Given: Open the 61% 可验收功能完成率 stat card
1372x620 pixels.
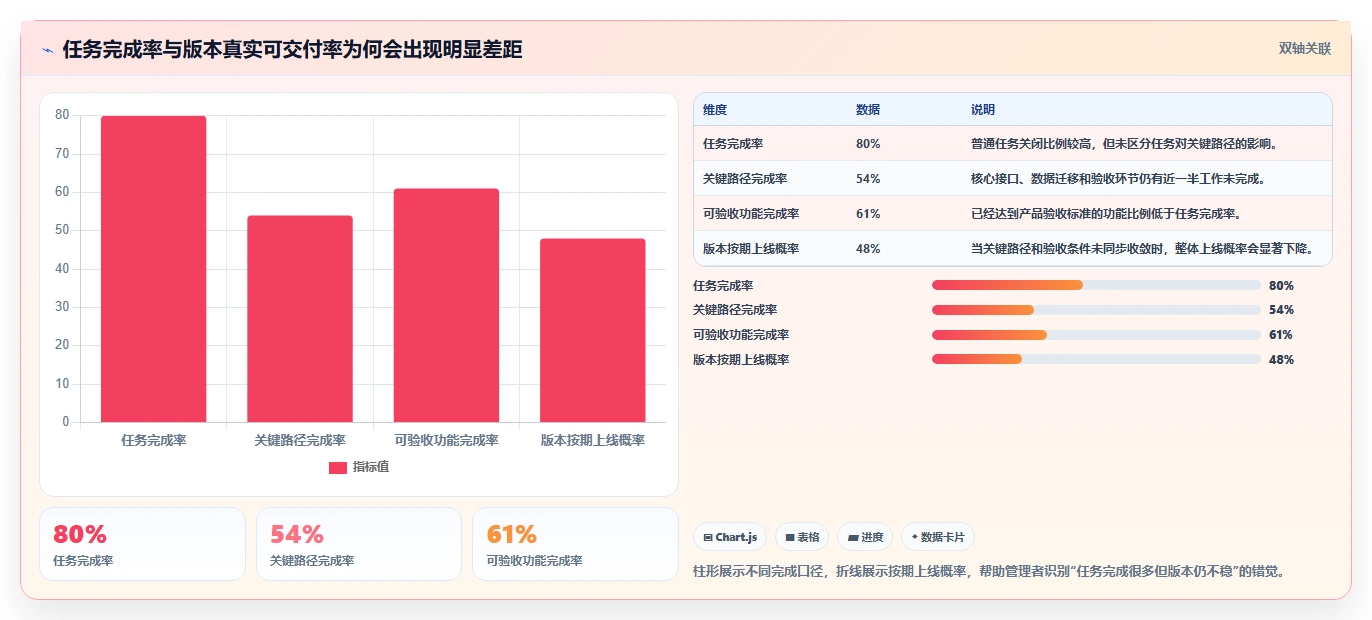Looking at the screenshot, I should click(575, 544).
